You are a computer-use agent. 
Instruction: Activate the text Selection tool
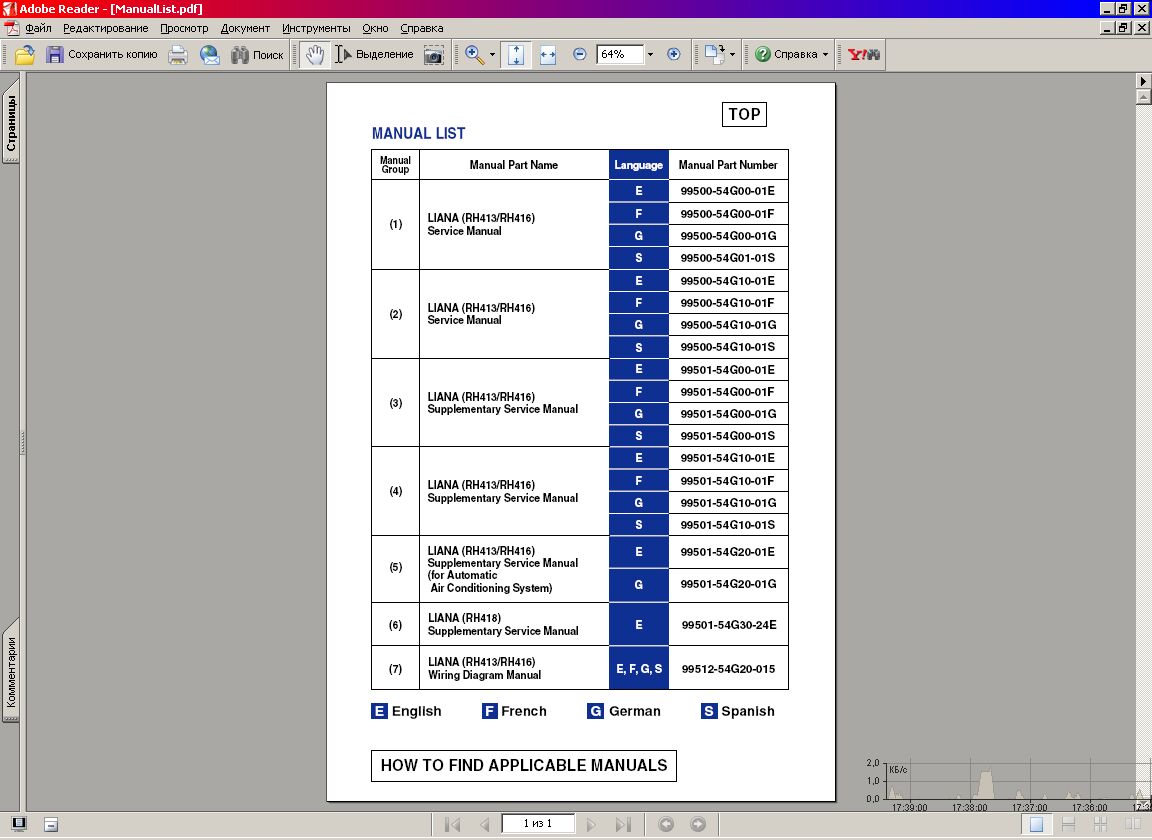point(375,54)
